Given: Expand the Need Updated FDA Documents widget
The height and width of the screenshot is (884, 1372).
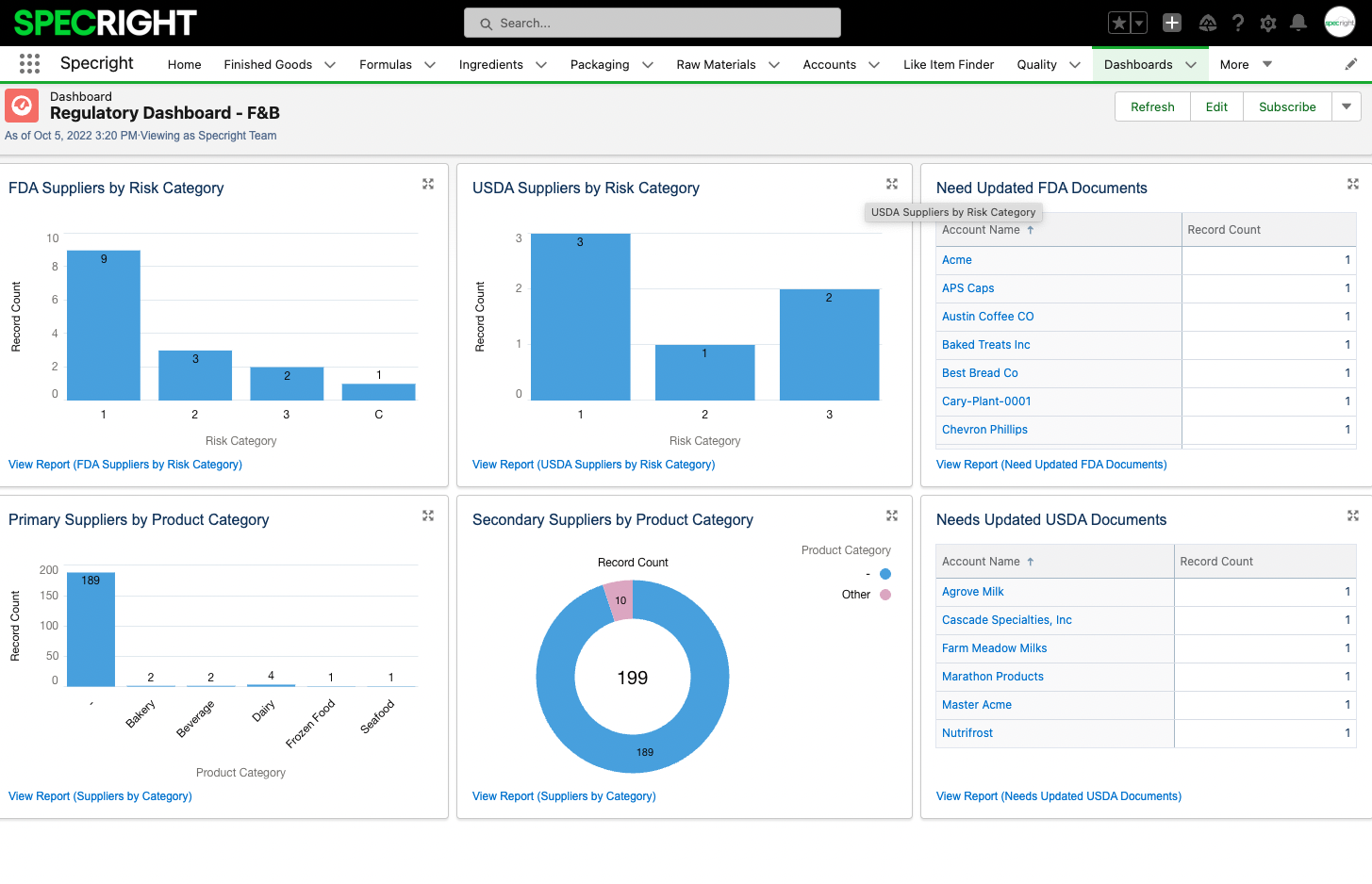Looking at the screenshot, I should [1353, 184].
